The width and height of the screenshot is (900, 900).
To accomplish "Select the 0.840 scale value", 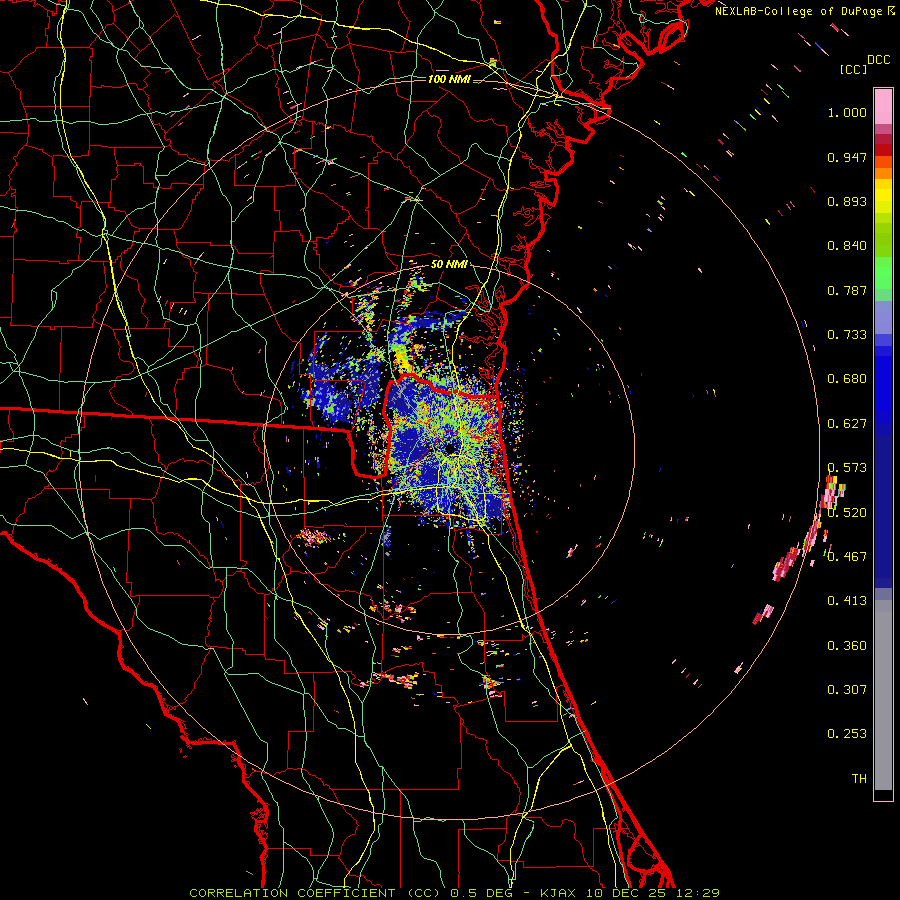I will [847, 246].
